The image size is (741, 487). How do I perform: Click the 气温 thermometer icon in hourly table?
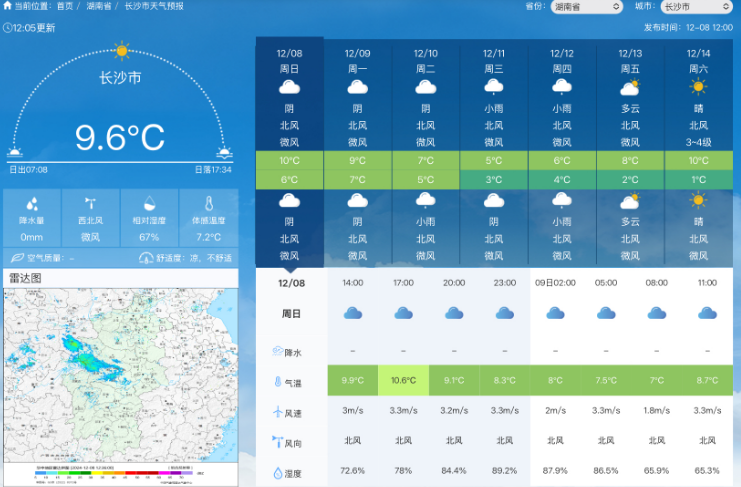click(277, 381)
